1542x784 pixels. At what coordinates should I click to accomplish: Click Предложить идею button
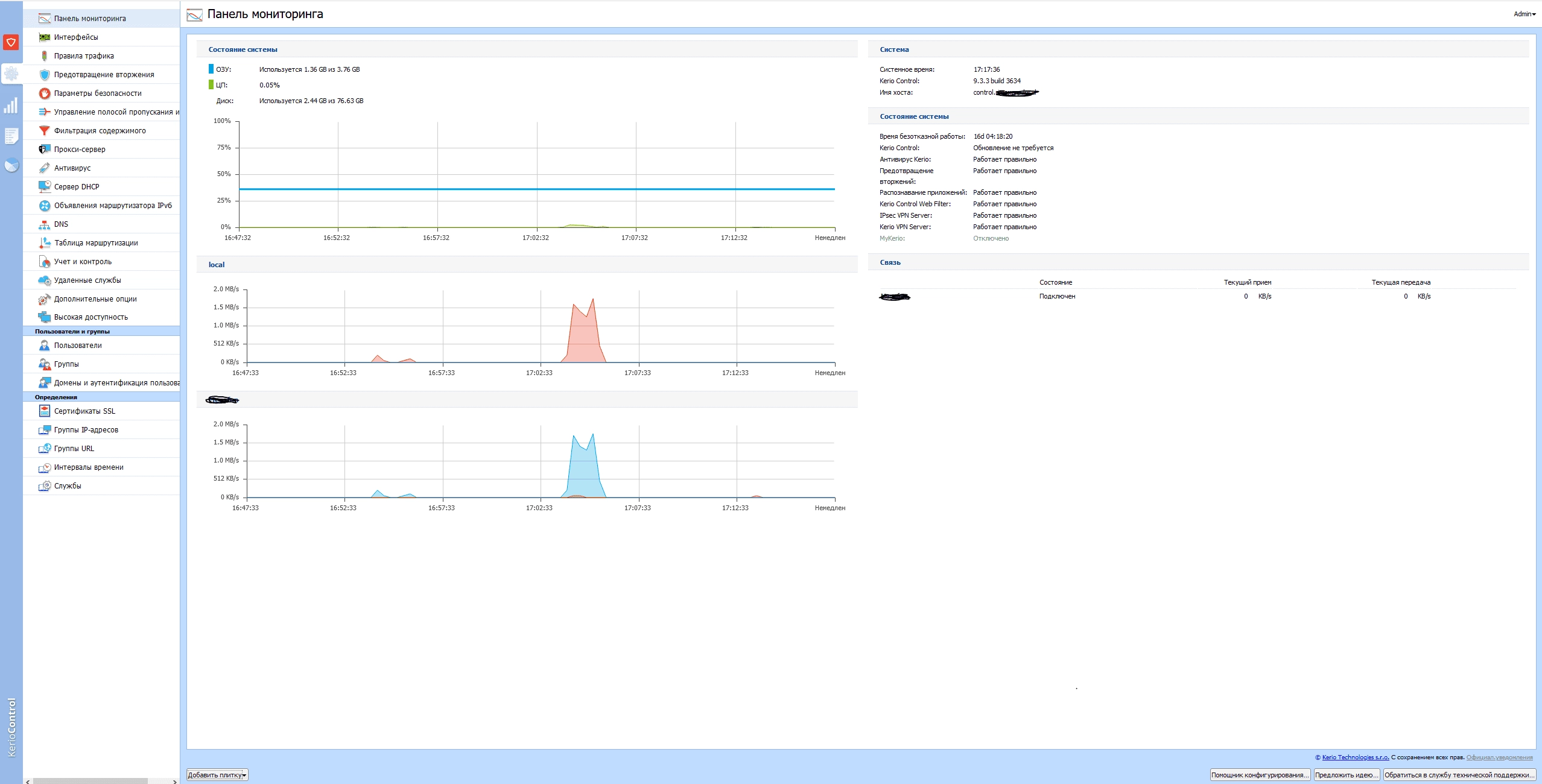click(1347, 775)
